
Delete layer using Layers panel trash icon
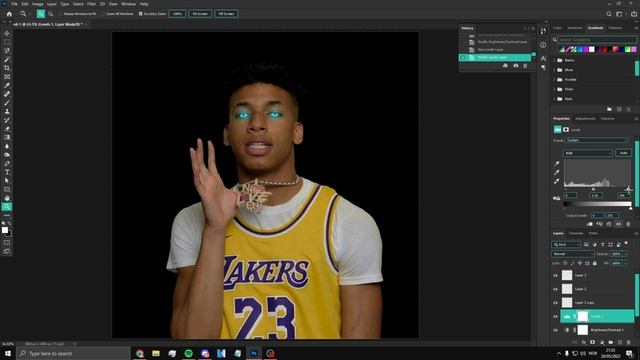pos(629,342)
